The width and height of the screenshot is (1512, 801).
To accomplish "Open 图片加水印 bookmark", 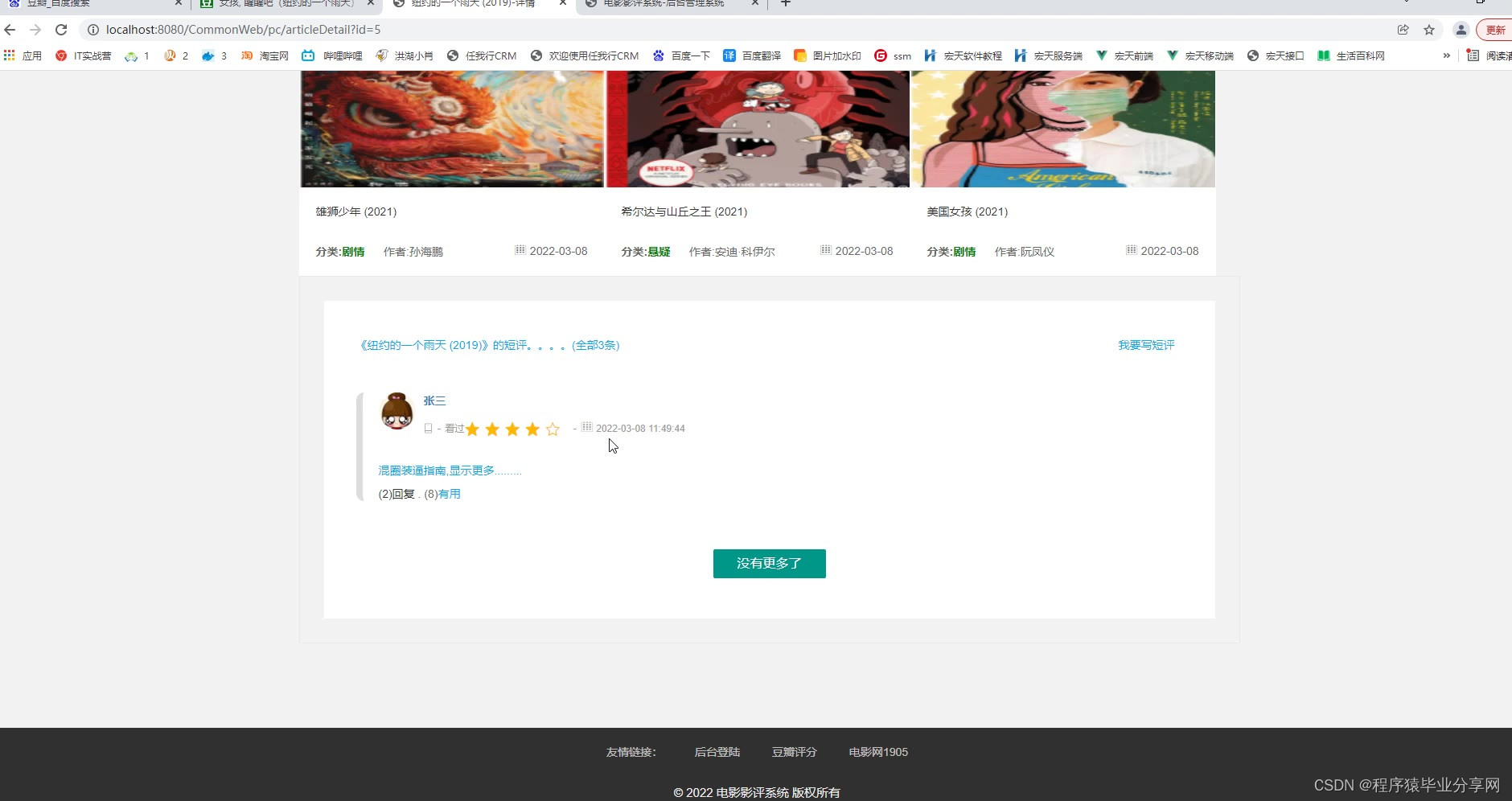I will coord(827,55).
